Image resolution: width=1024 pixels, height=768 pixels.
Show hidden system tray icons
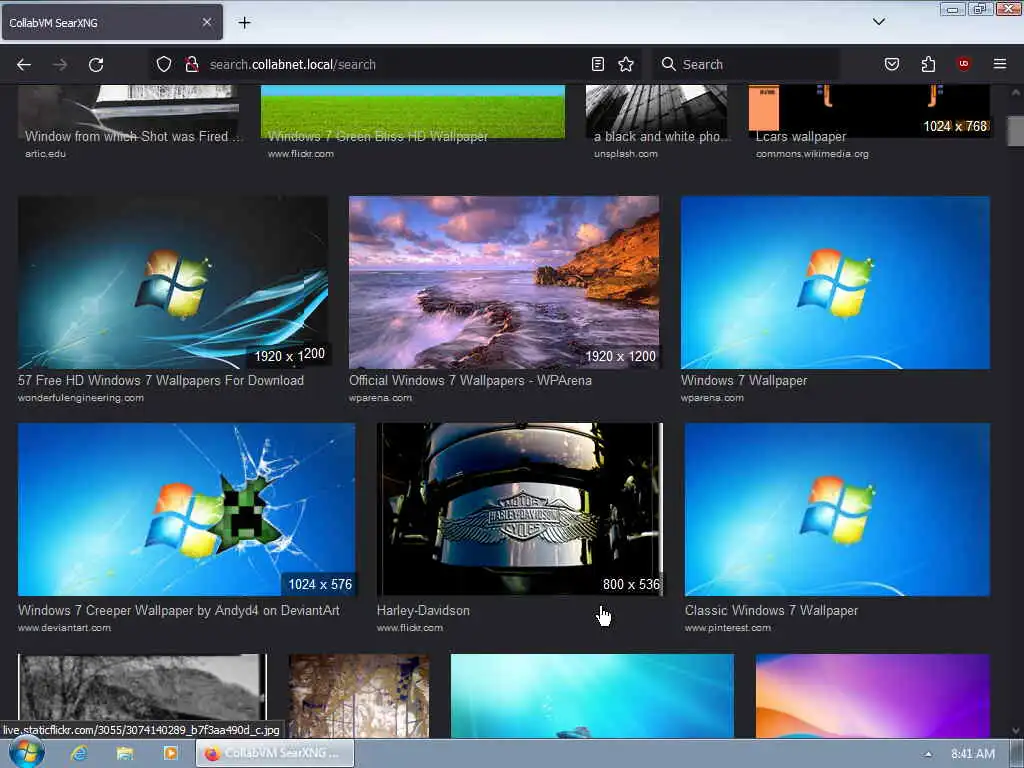(928, 754)
